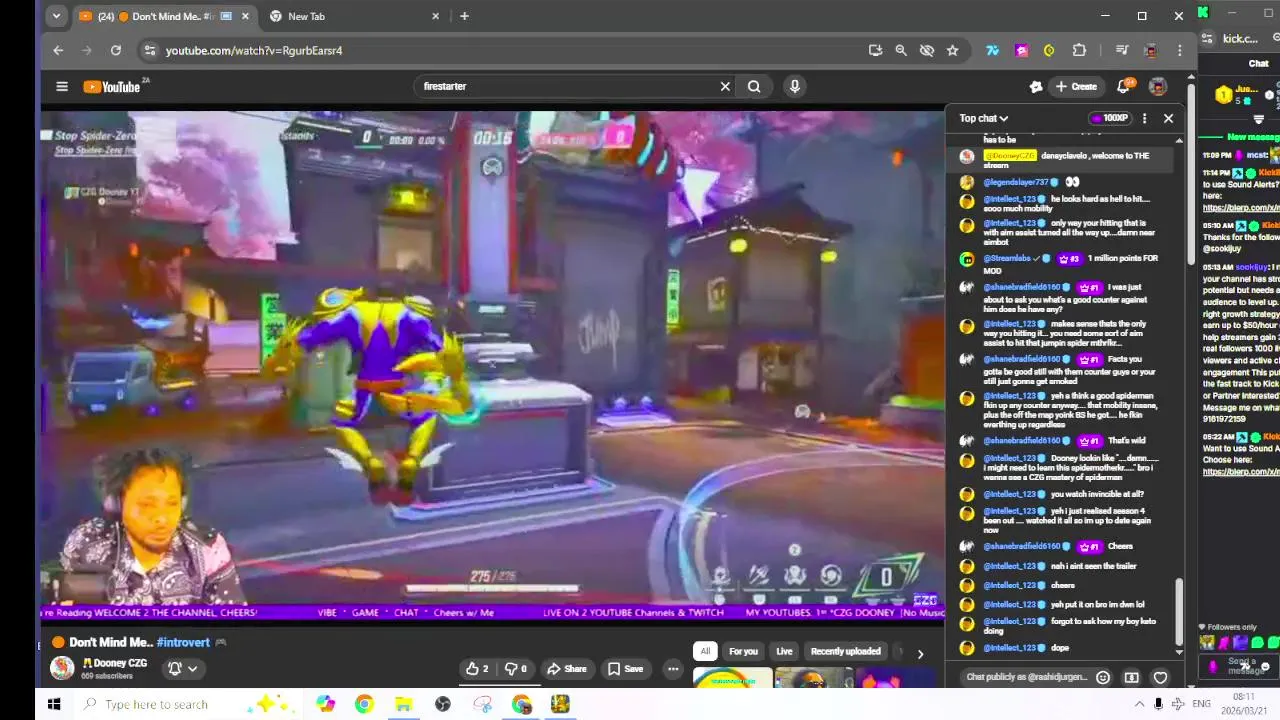Open more actions ellipsis under the video

[673, 669]
